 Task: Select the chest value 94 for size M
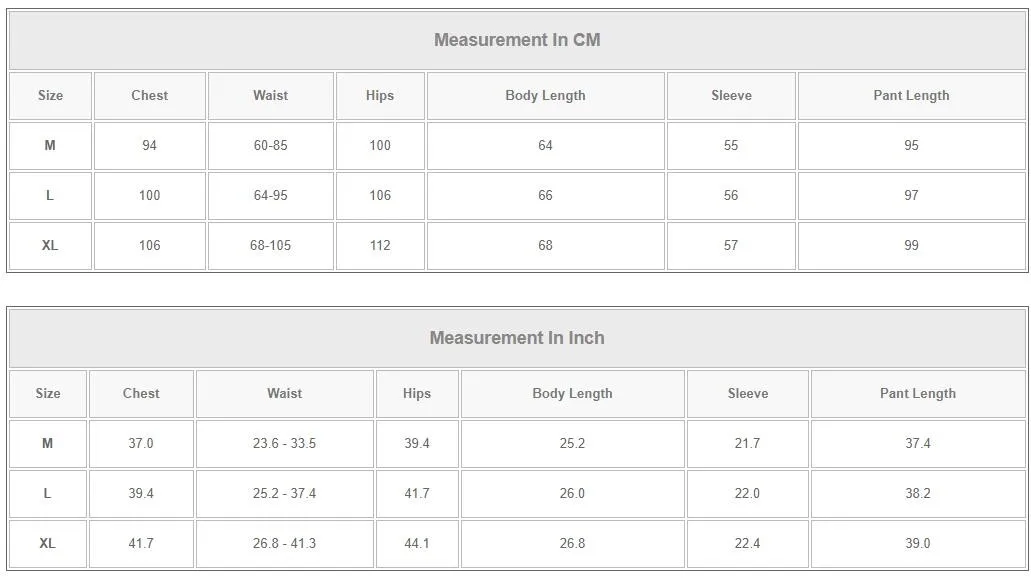tap(149, 146)
